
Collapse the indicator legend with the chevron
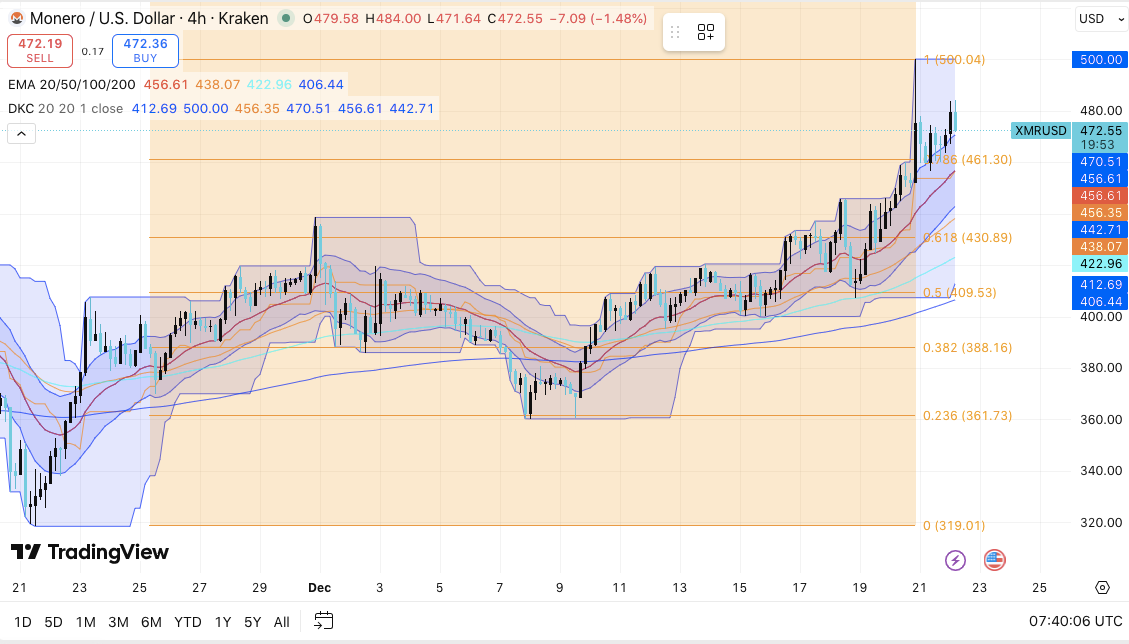21,133
